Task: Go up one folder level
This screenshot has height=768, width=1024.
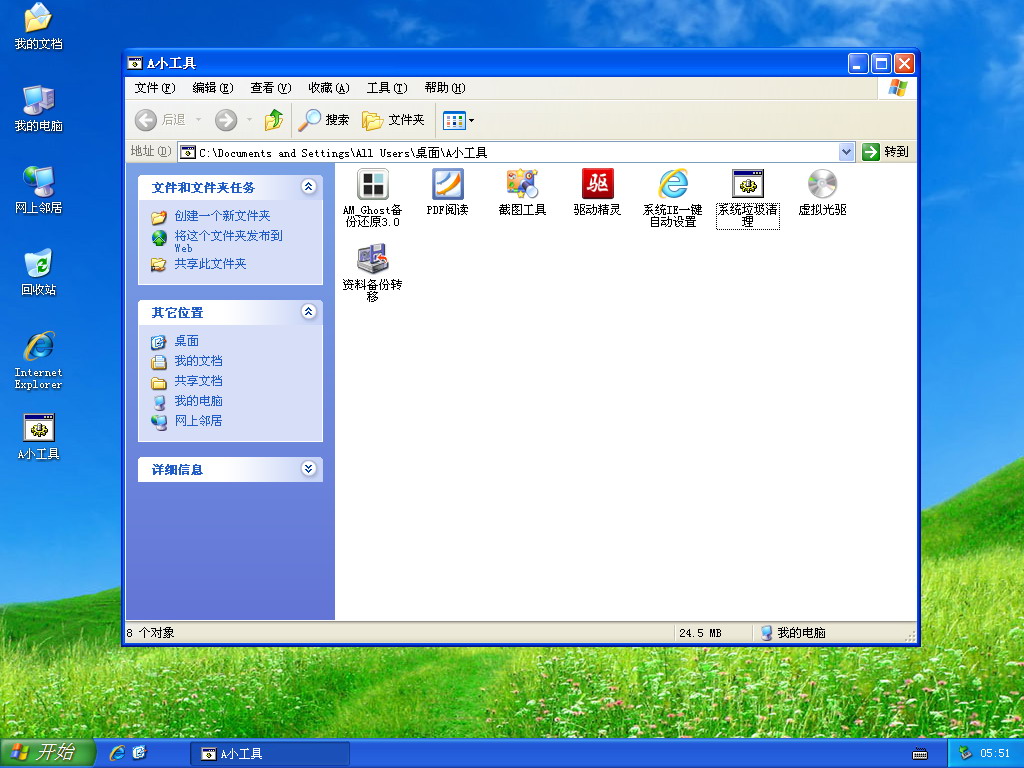Action: point(274,120)
